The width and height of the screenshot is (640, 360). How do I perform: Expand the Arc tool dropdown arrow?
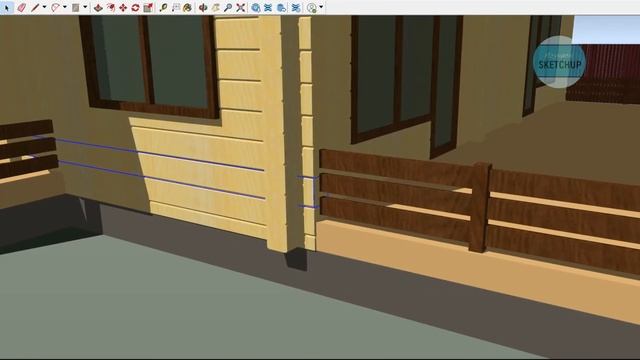coord(65,7)
